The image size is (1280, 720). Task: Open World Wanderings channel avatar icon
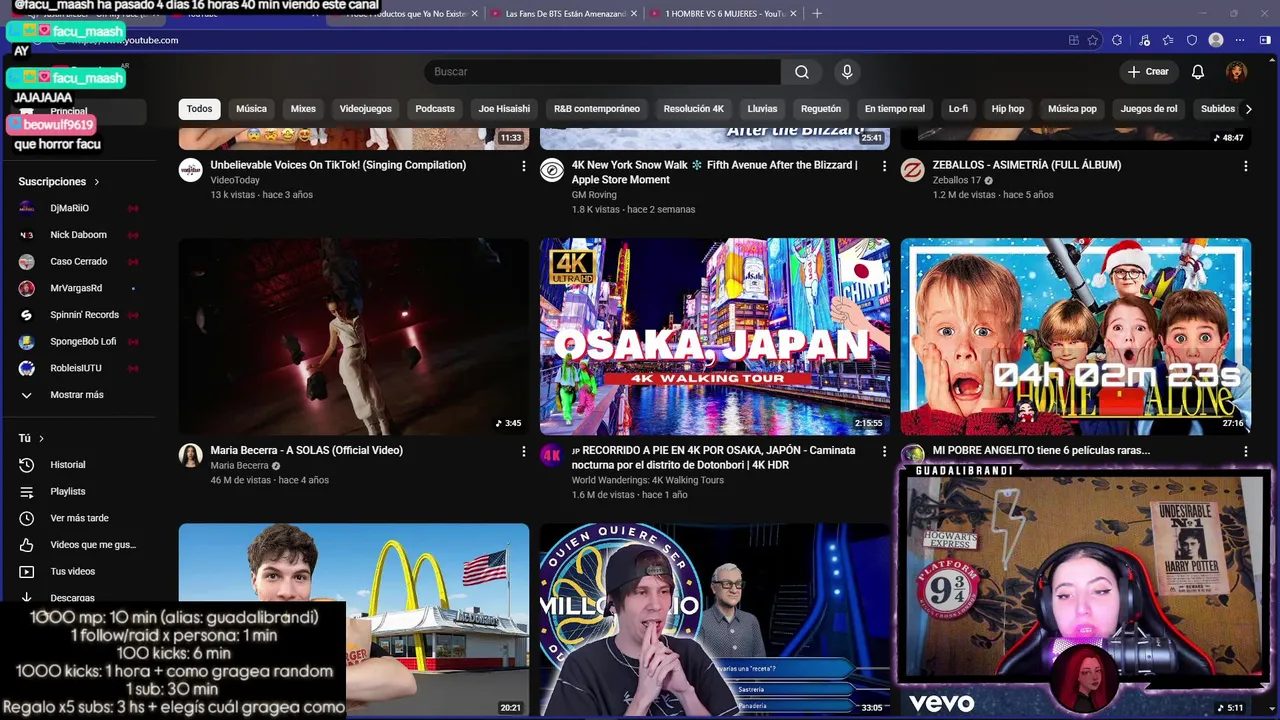(552, 456)
